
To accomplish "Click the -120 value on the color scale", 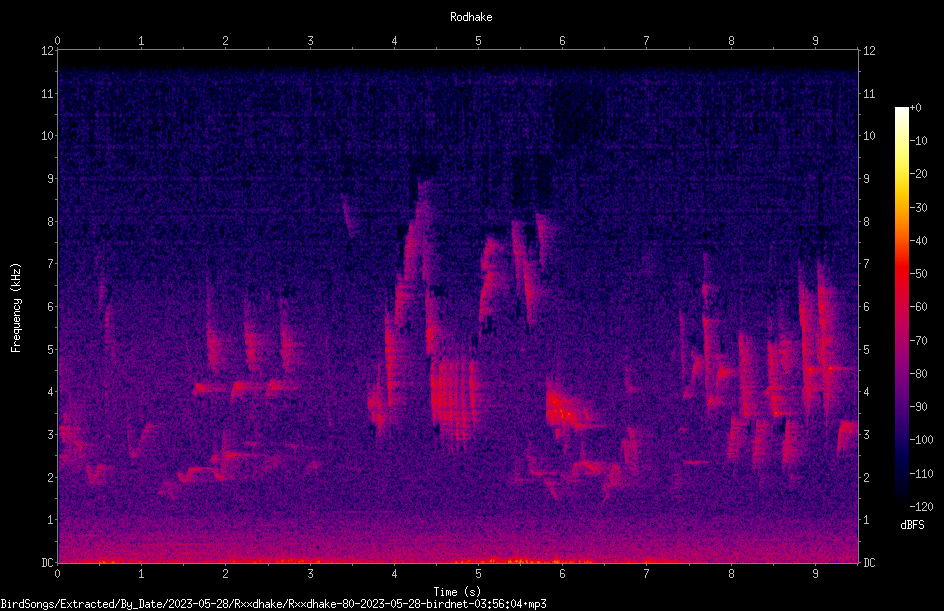I will 921,507.
